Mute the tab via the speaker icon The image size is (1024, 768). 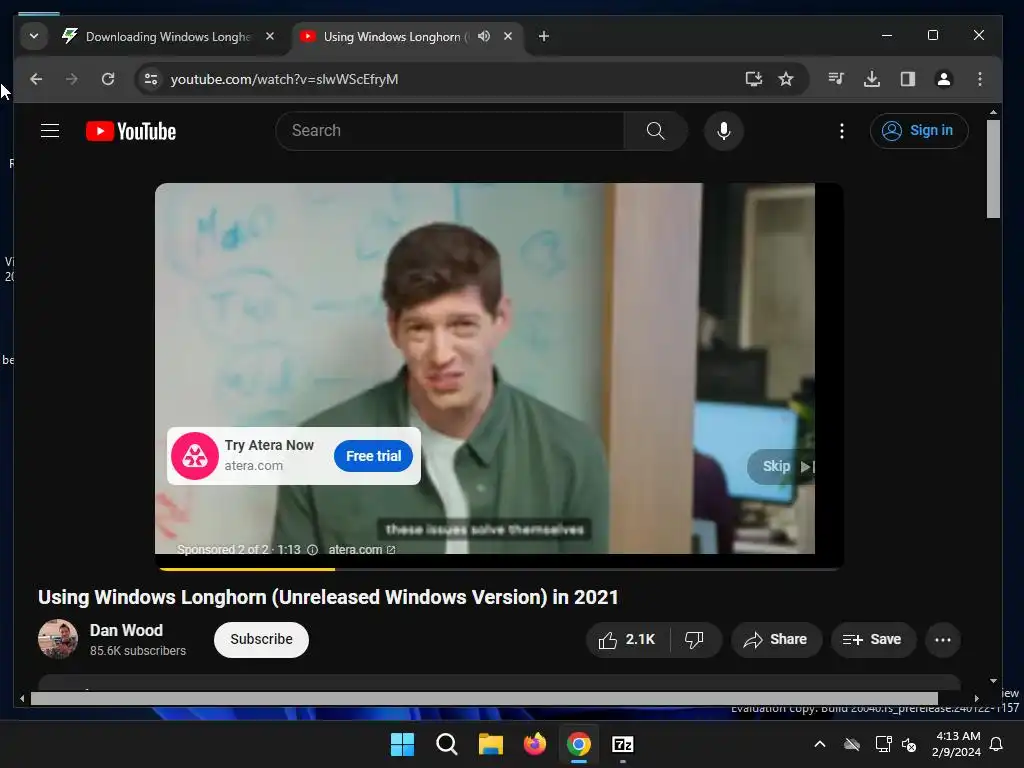(x=484, y=37)
